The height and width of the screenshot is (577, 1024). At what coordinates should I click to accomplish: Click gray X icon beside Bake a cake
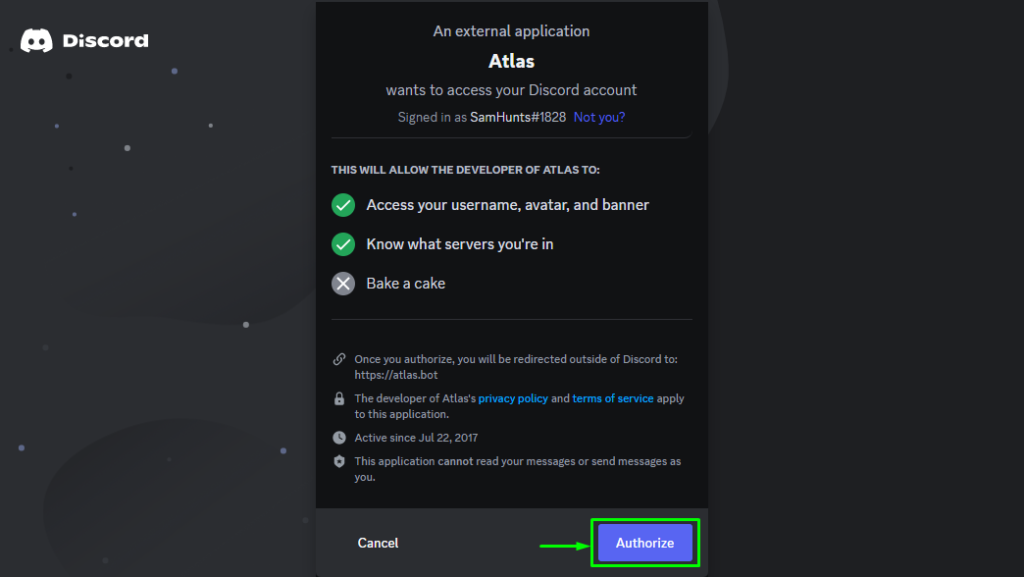tap(343, 283)
